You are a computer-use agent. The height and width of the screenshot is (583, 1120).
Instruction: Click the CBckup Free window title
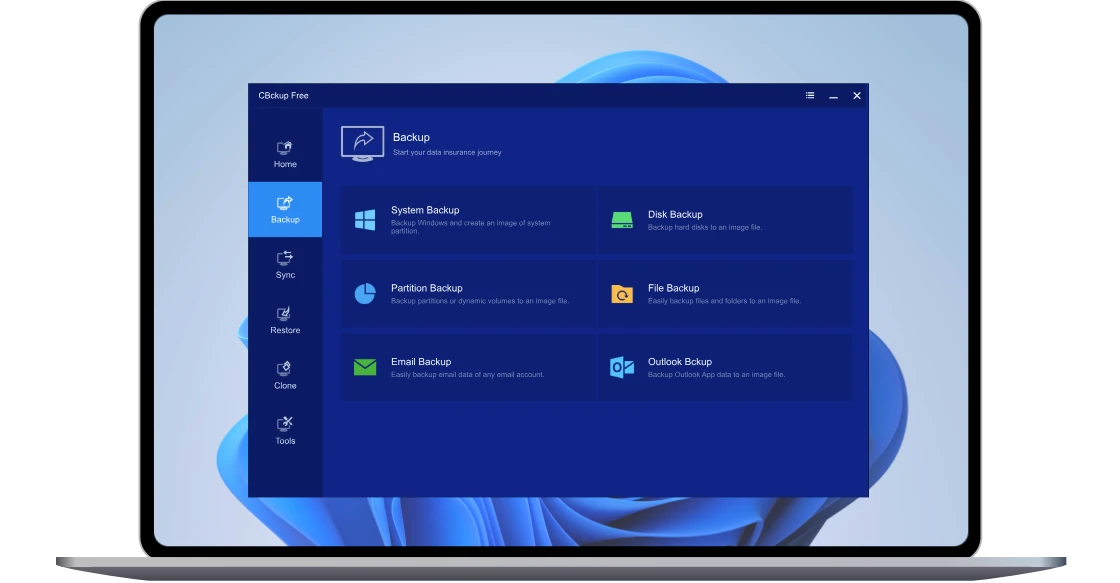click(x=284, y=96)
